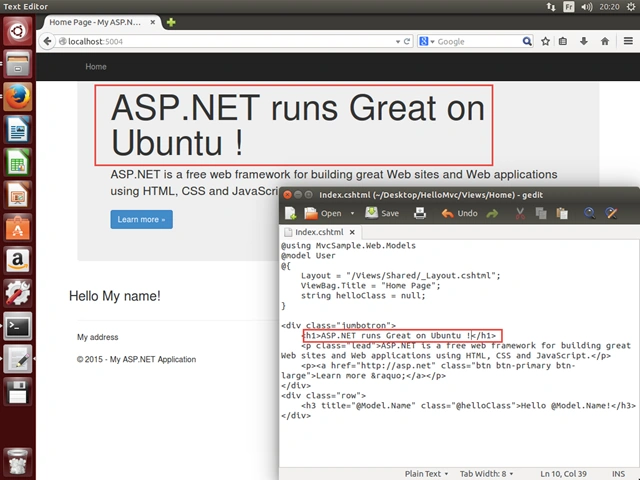Click the Paste clipboard icon

562,213
